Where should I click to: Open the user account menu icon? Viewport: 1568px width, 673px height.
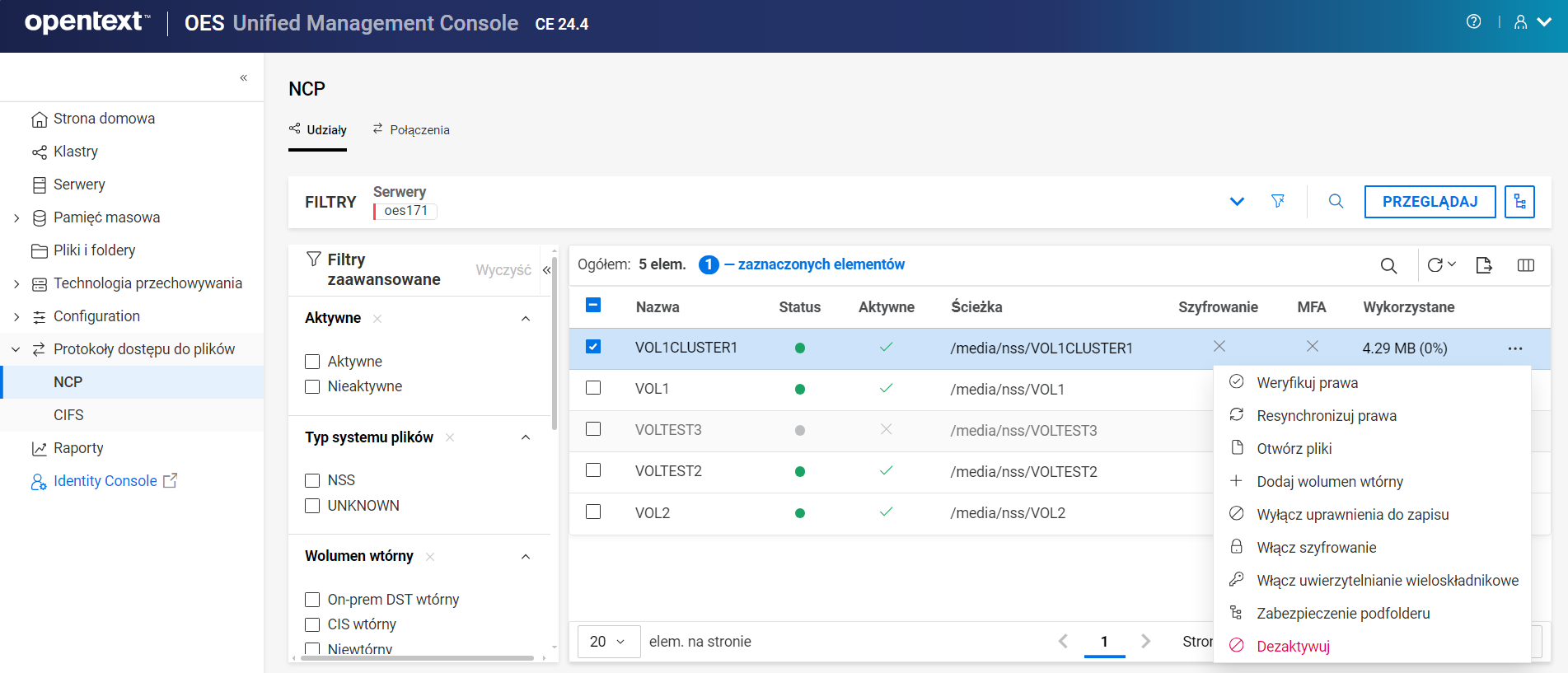tap(1521, 22)
